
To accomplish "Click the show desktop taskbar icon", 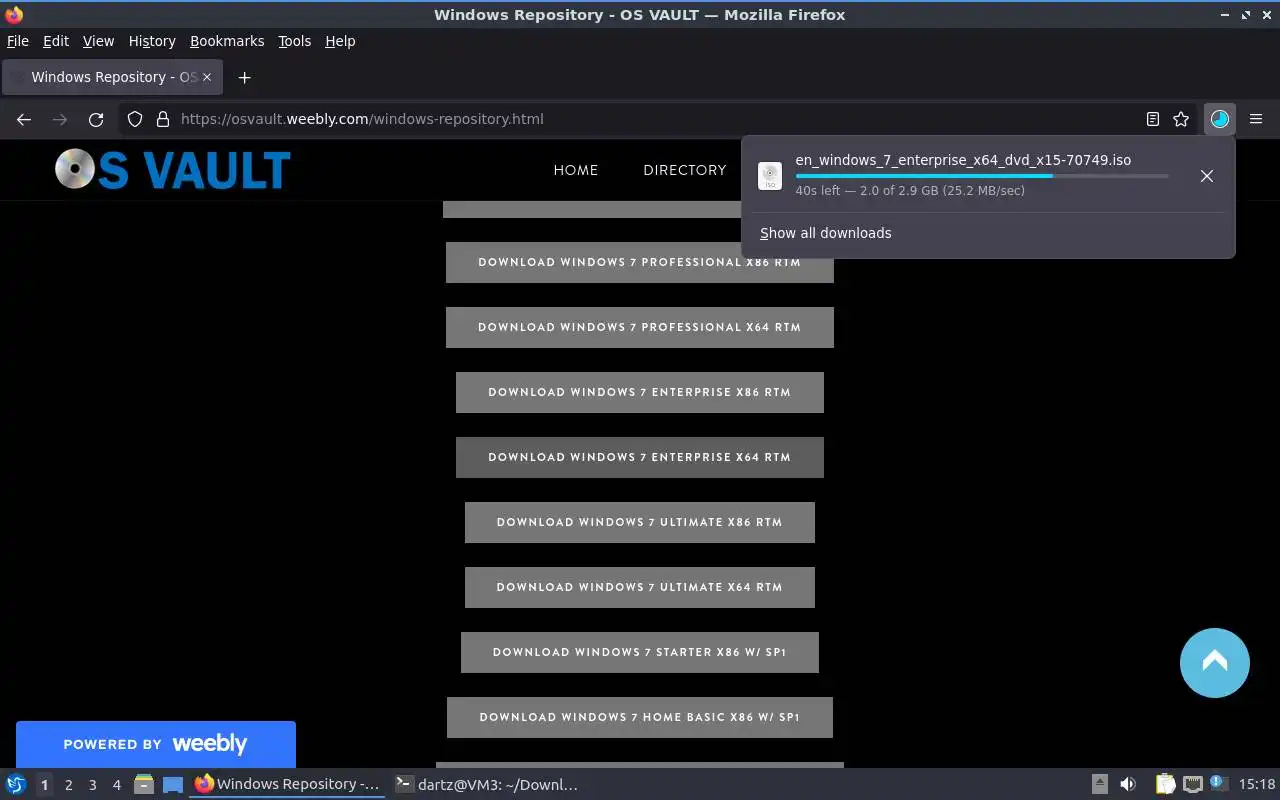I will pyautogui.click(x=172, y=785).
